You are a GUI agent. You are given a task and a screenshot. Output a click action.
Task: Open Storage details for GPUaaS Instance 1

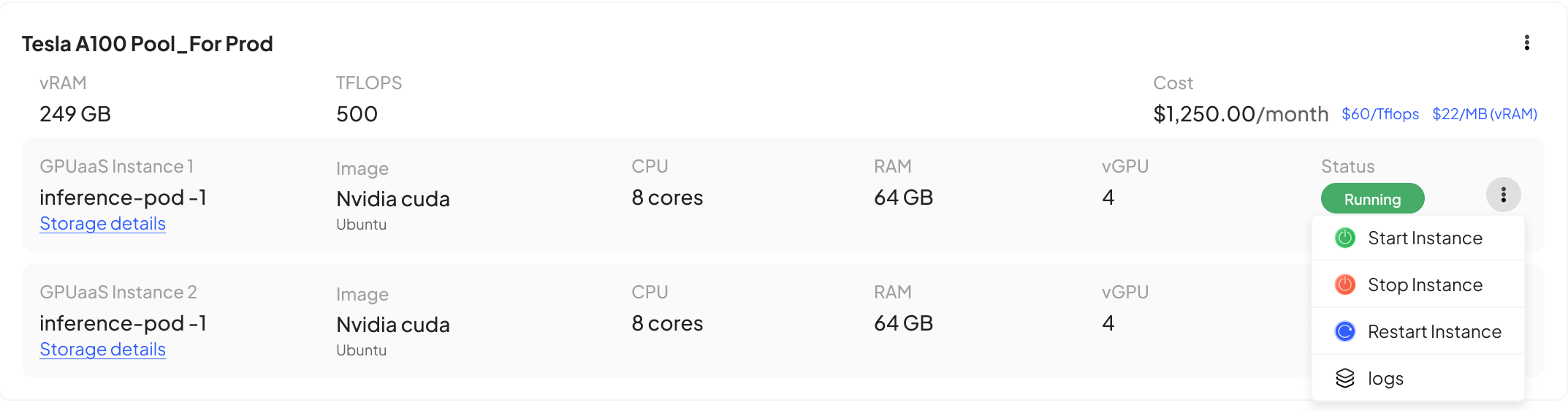[x=102, y=224]
